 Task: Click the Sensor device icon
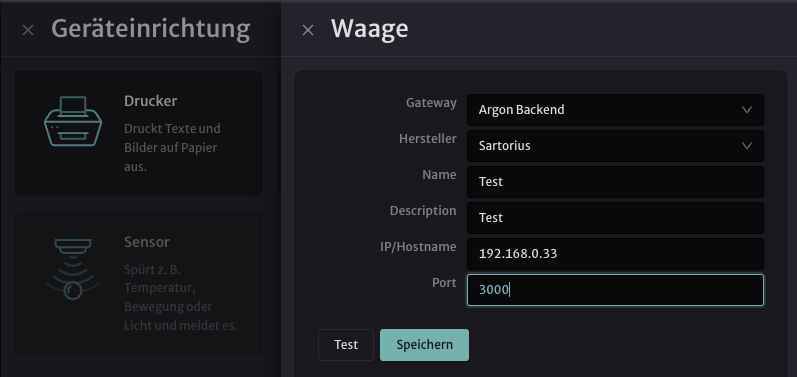[x=73, y=269]
